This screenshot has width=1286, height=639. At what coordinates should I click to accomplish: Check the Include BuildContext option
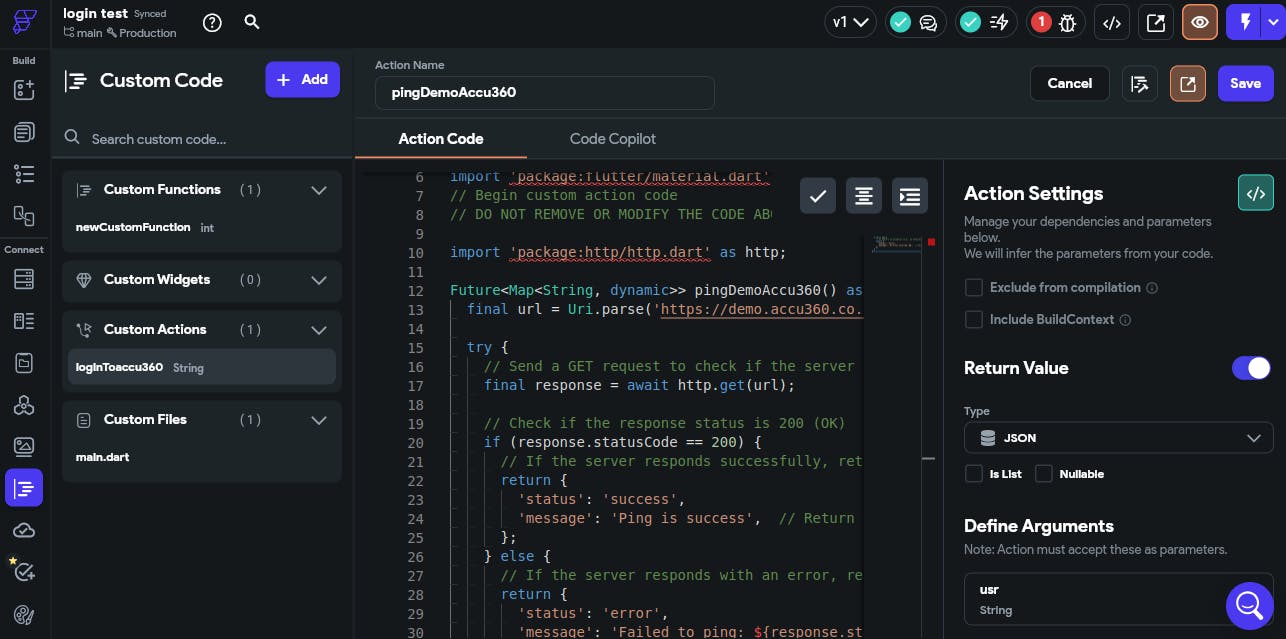[973, 320]
